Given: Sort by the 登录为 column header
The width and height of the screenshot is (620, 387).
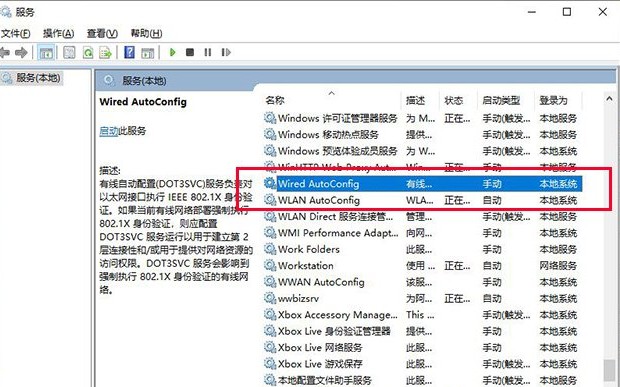Looking at the screenshot, I should pos(553,100).
